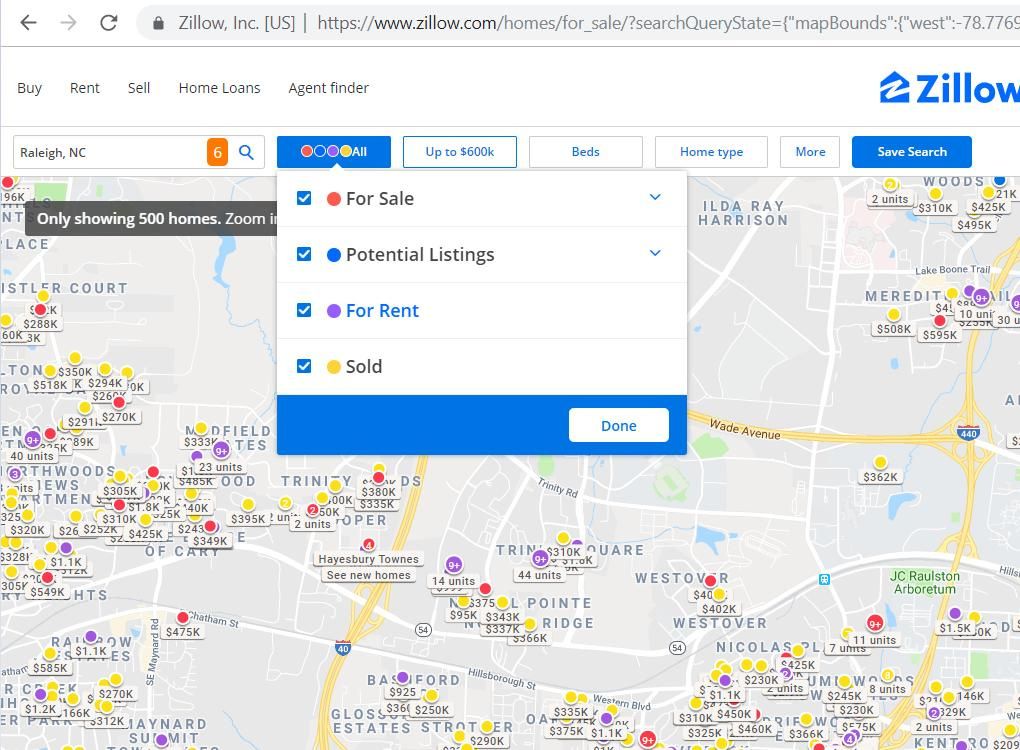This screenshot has height=750, width=1020.
Task: Click the browser address bar URL
Action: click(x=668, y=23)
